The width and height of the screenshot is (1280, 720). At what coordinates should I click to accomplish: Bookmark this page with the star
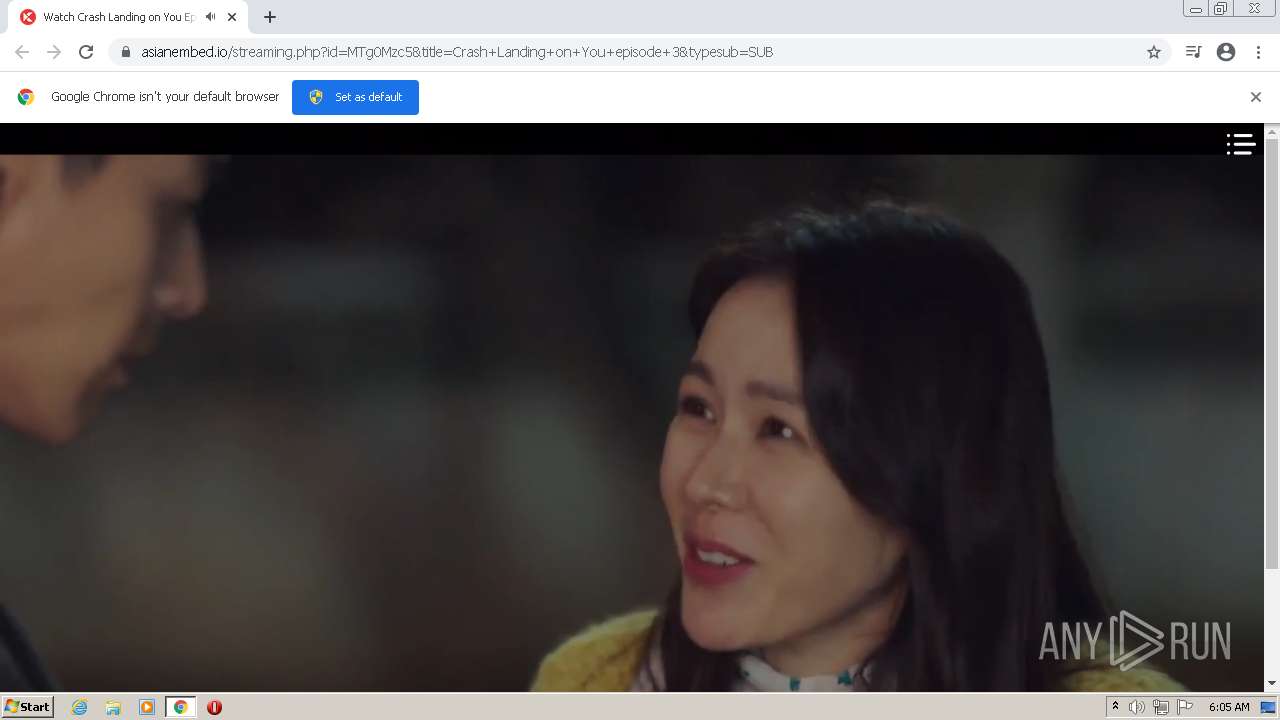(x=1154, y=52)
